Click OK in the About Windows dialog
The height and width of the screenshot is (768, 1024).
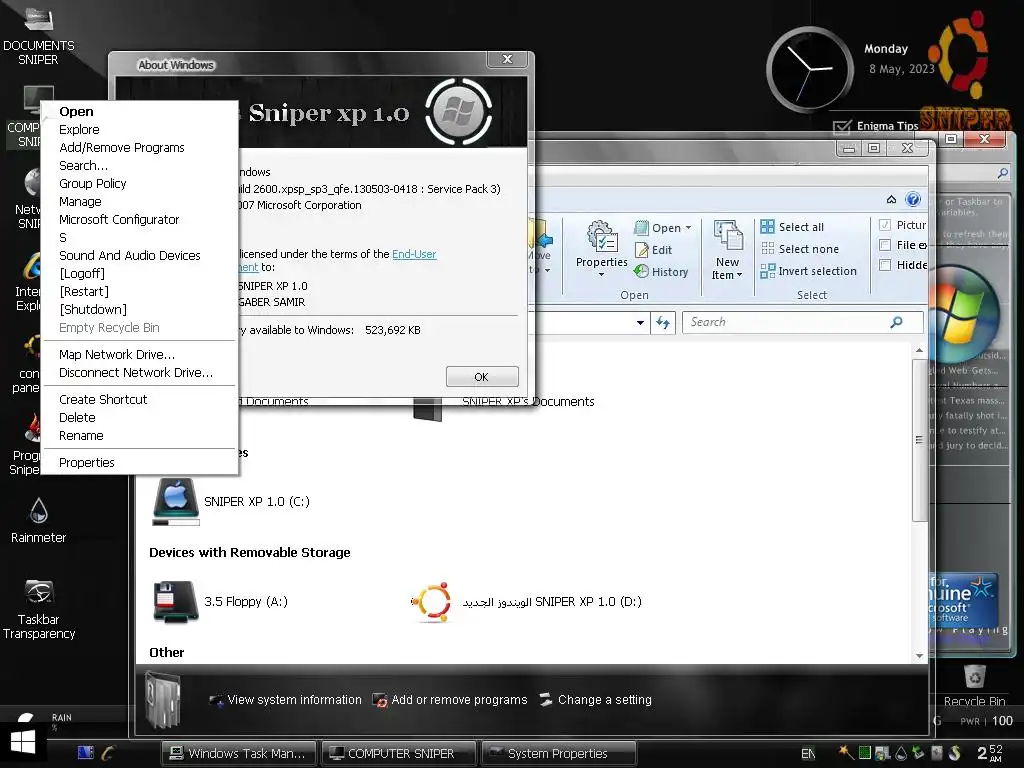click(x=482, y=377)
